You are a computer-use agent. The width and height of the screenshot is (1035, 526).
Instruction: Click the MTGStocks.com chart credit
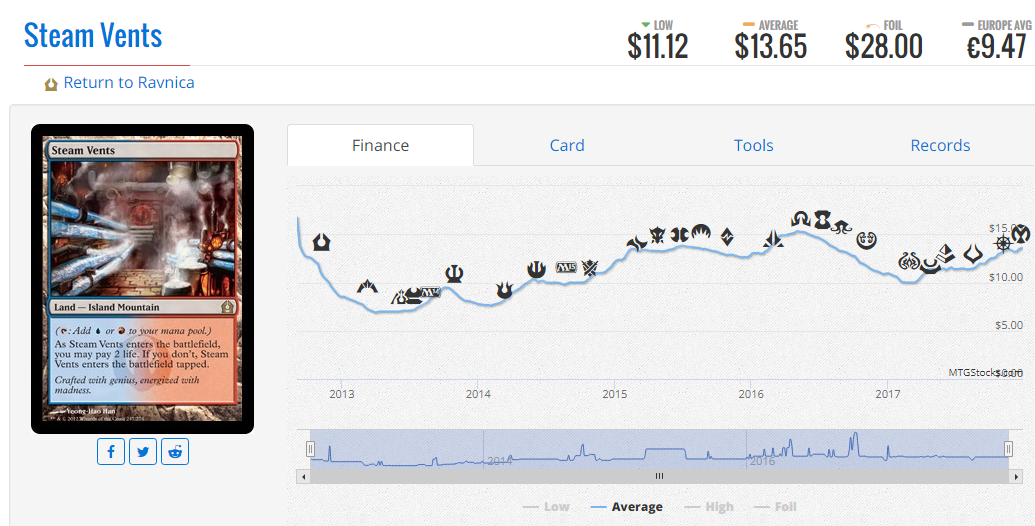pyautogui.click(x=985, y=373)
